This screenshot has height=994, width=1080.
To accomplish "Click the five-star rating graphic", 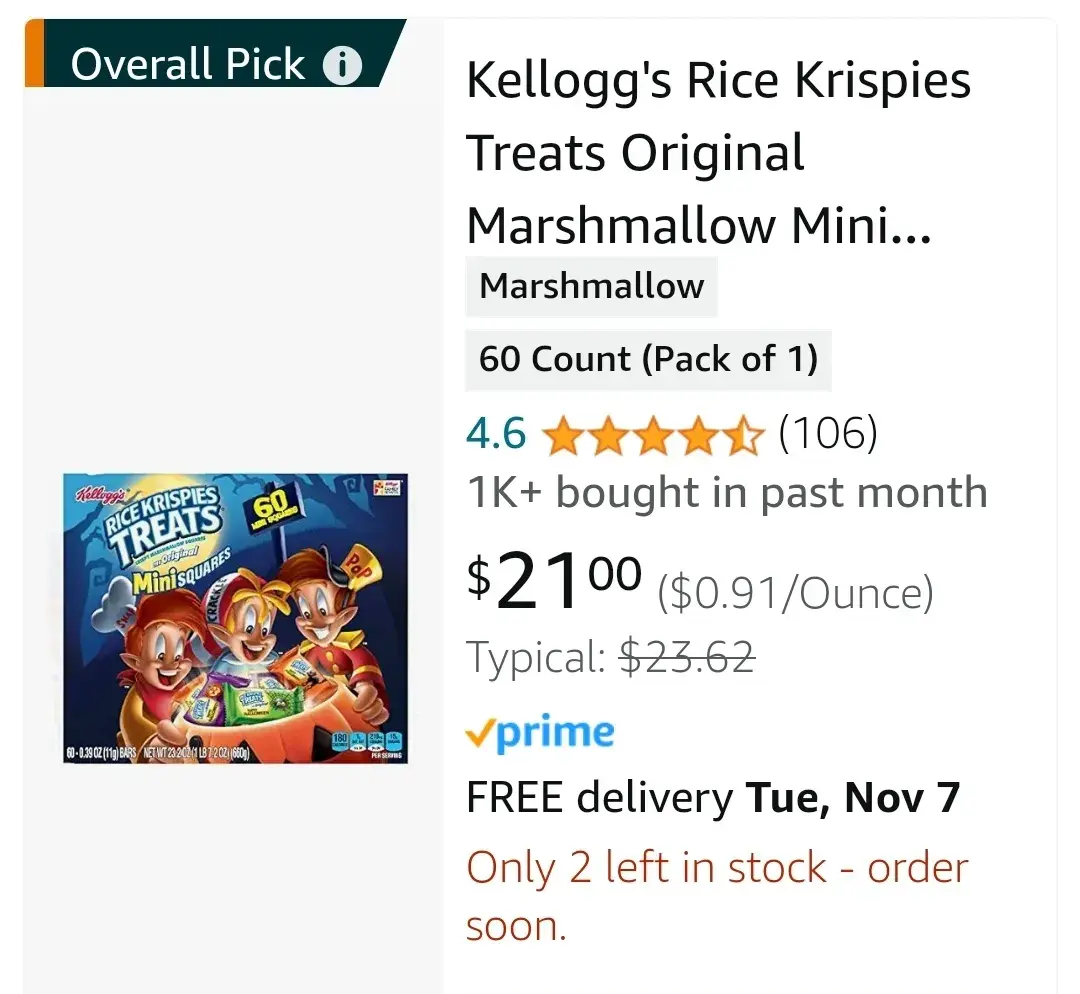I will tap(654, 436).
